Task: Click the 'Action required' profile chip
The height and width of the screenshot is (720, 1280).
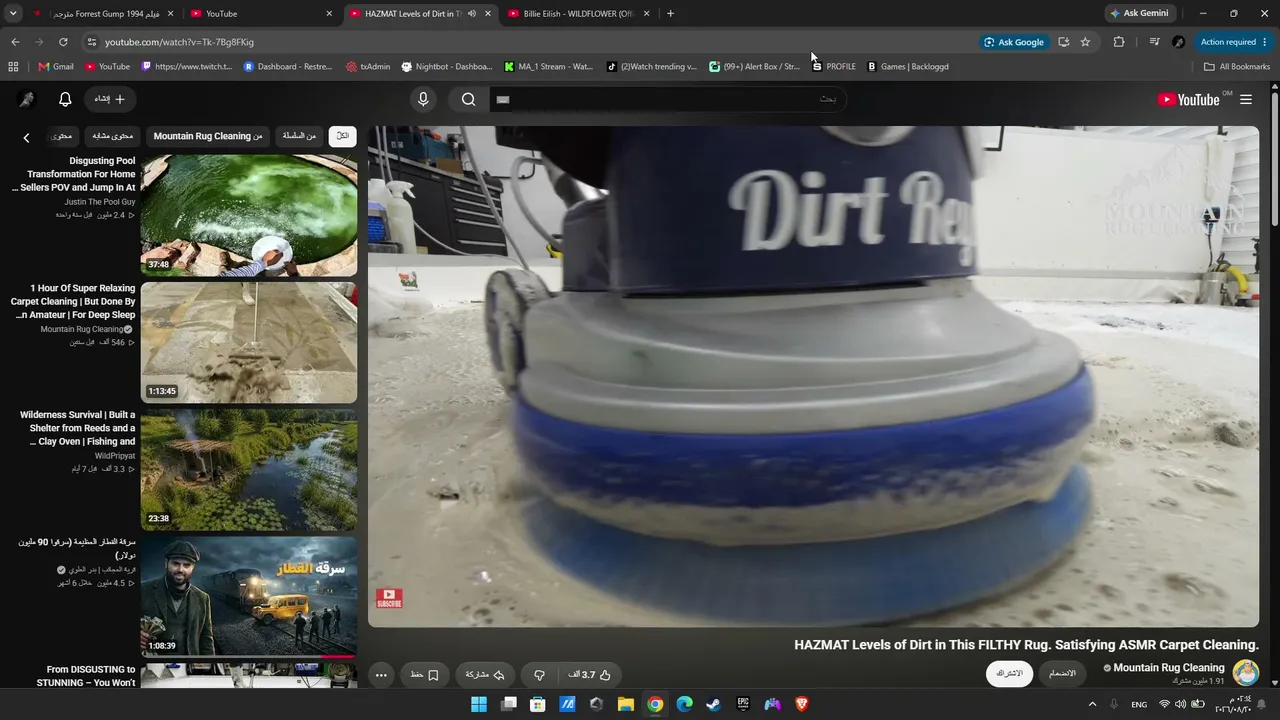Action: click(1234, 42)
